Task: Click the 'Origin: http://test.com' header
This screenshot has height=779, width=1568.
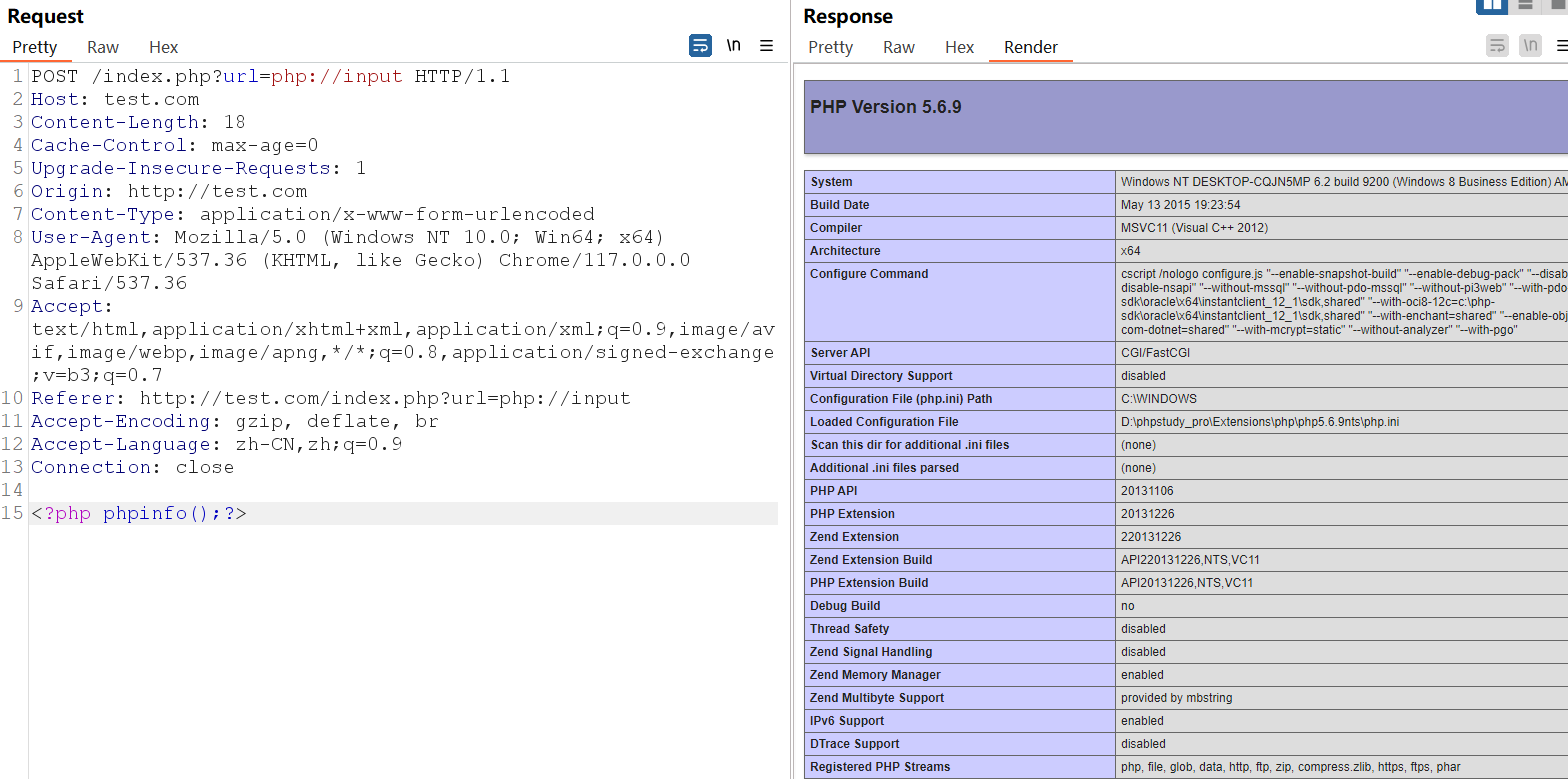Action: point(169,191)
